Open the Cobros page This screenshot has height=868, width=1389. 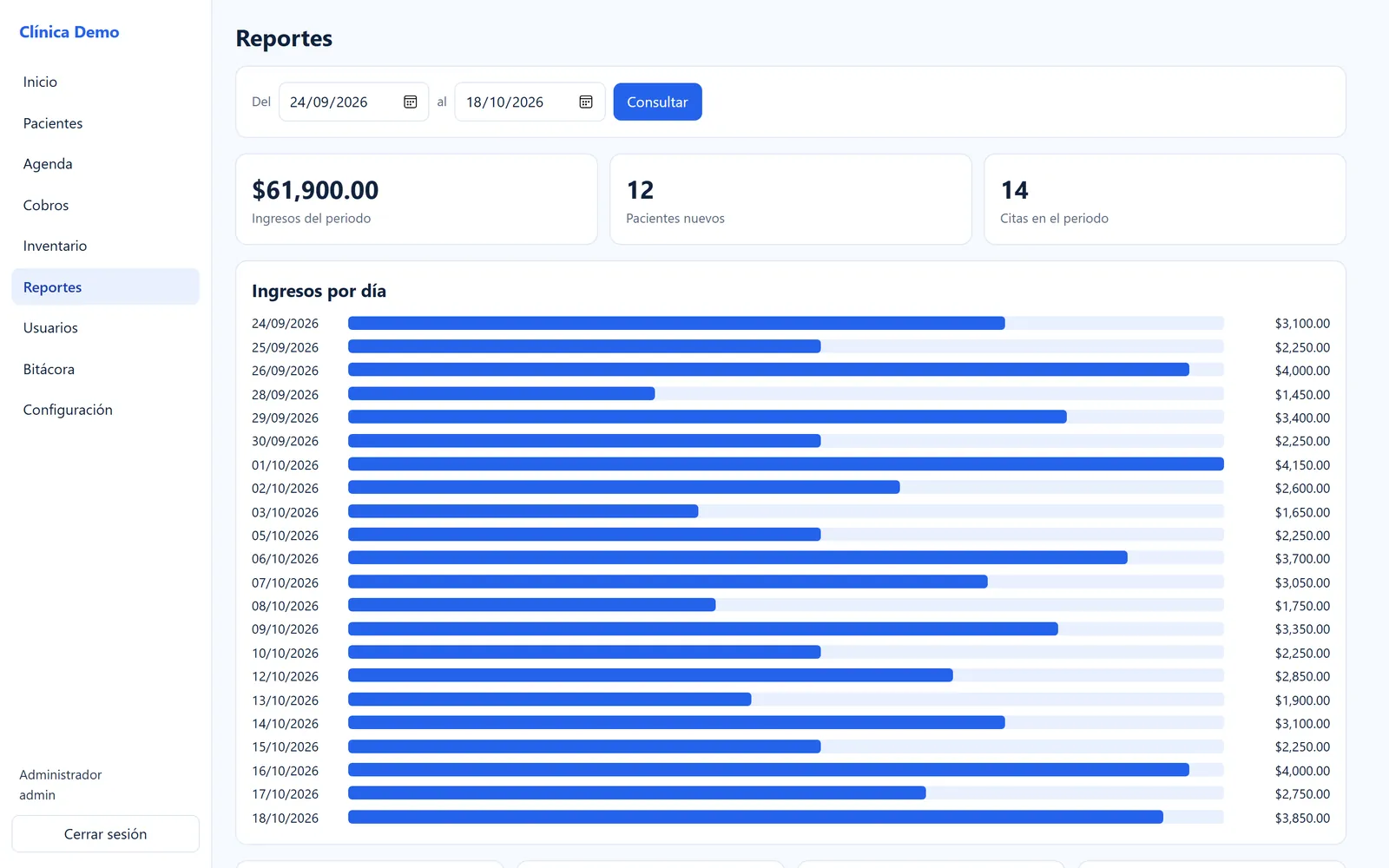coord(105,205)
